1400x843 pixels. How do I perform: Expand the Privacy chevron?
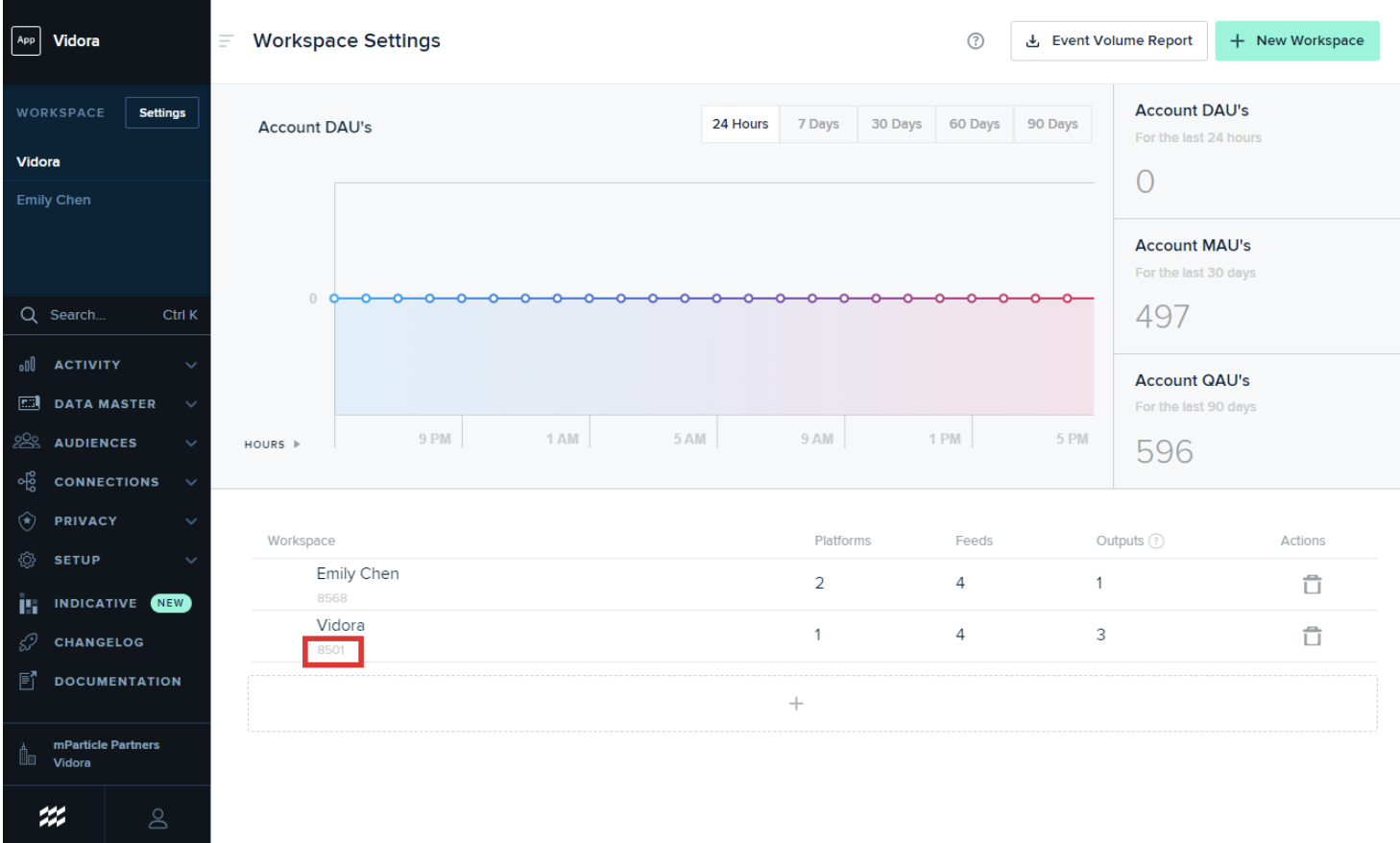click(x=191, y=521)
